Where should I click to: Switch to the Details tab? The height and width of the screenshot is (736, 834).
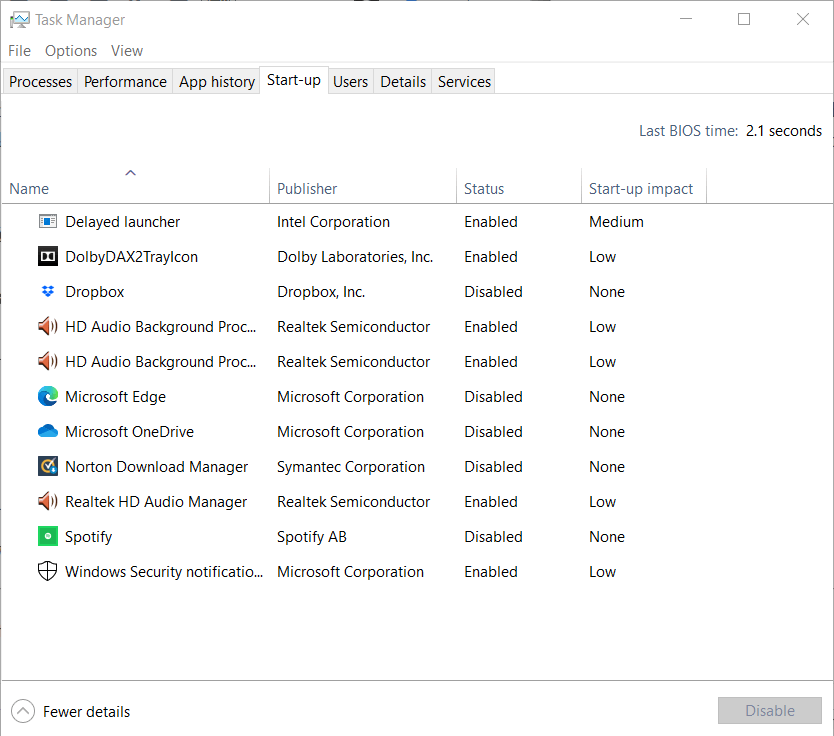[x=403, y=82]
